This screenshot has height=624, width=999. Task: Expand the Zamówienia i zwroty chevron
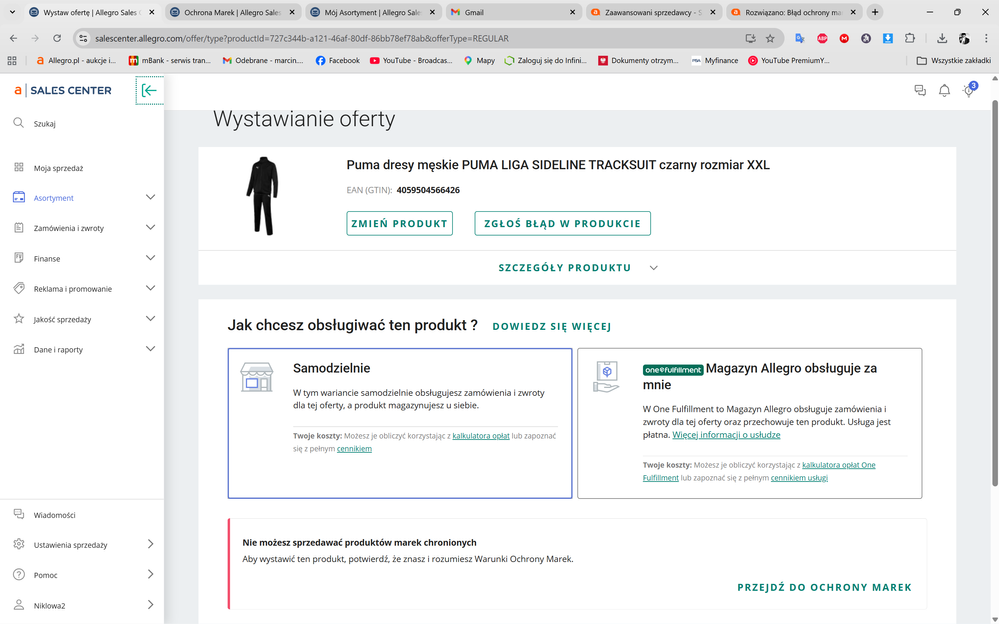pyautogui.click(x=150, y=228)
